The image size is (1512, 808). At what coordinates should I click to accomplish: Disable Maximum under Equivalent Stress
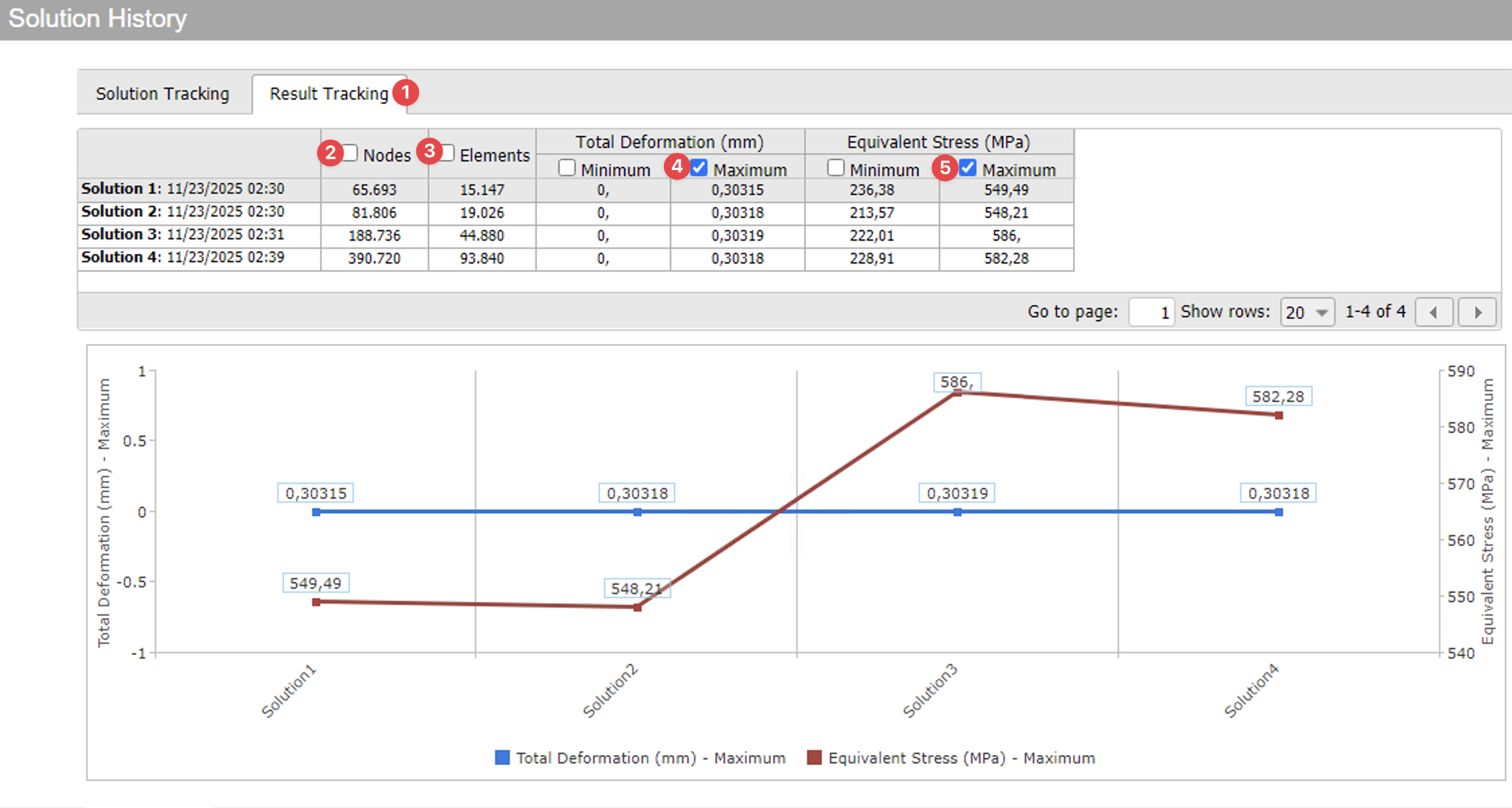967,167
